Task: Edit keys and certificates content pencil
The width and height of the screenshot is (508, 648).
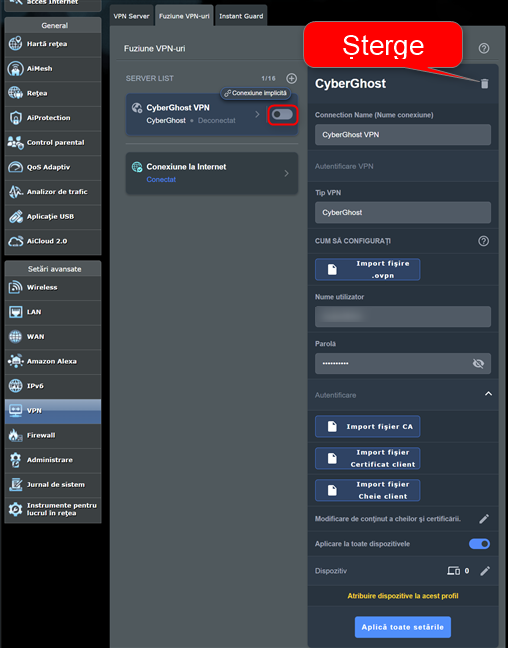Action: click(484, 519)
